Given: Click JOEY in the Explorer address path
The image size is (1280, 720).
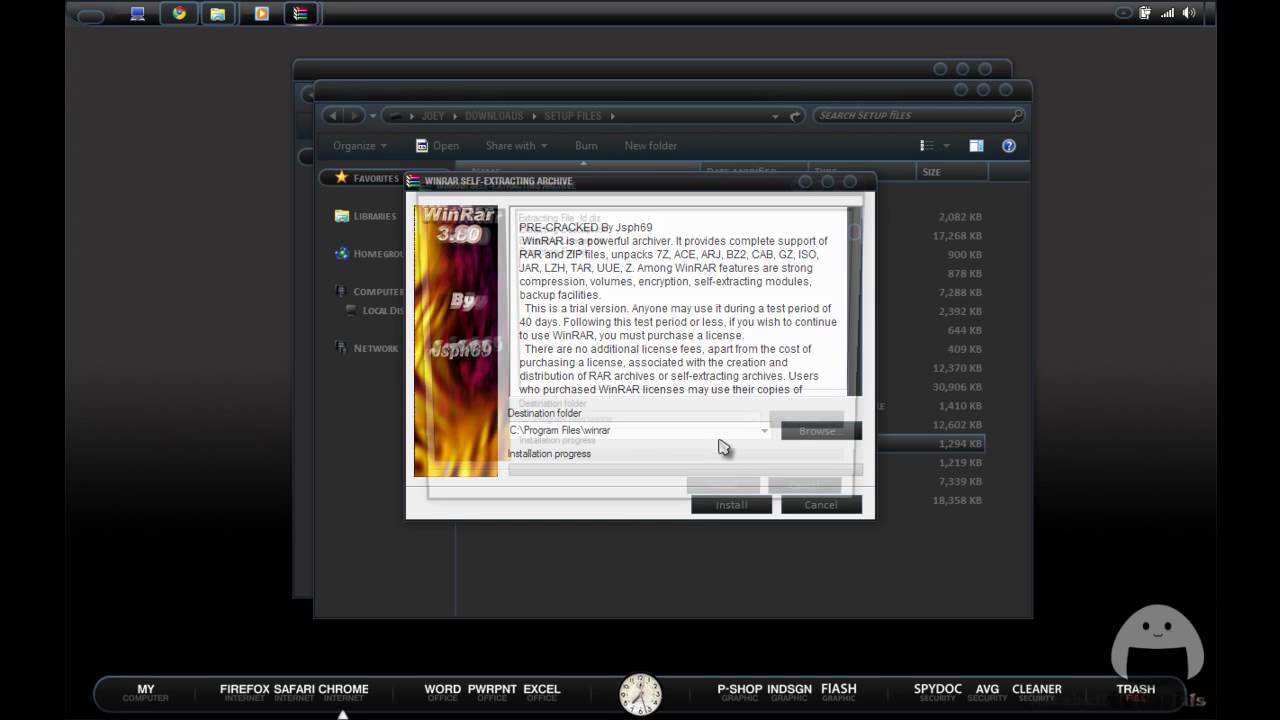Looking at the screenshot, I should click(x=433, y=116).
